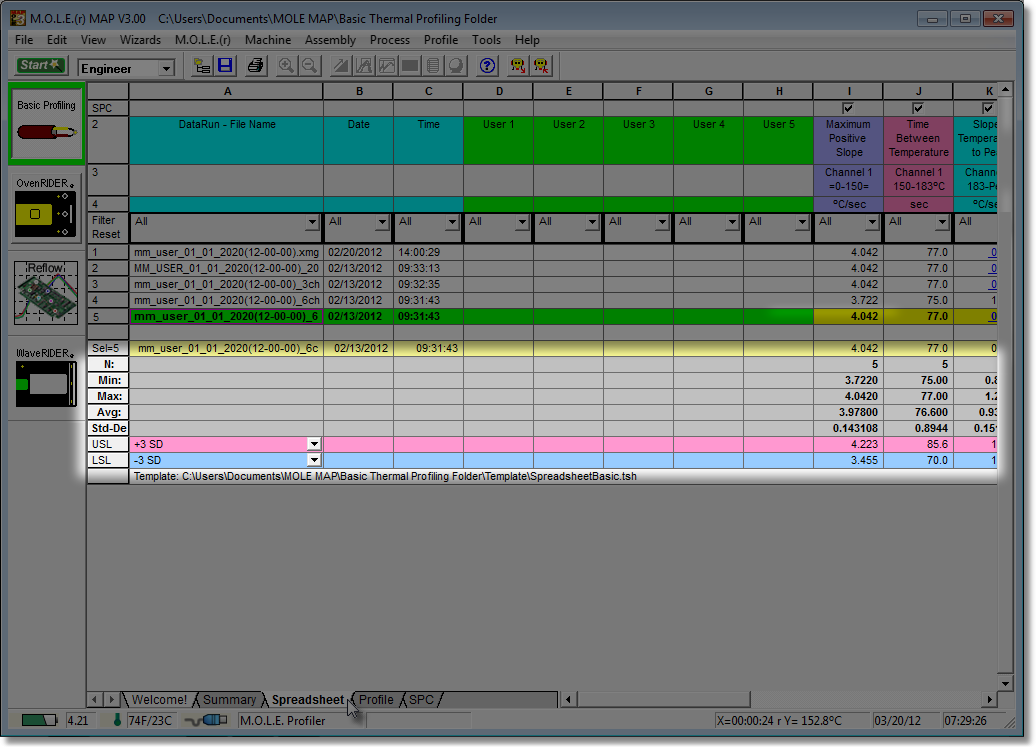
Task: Select row 4 slope value 3.722
Action: (x=848, y=300)
